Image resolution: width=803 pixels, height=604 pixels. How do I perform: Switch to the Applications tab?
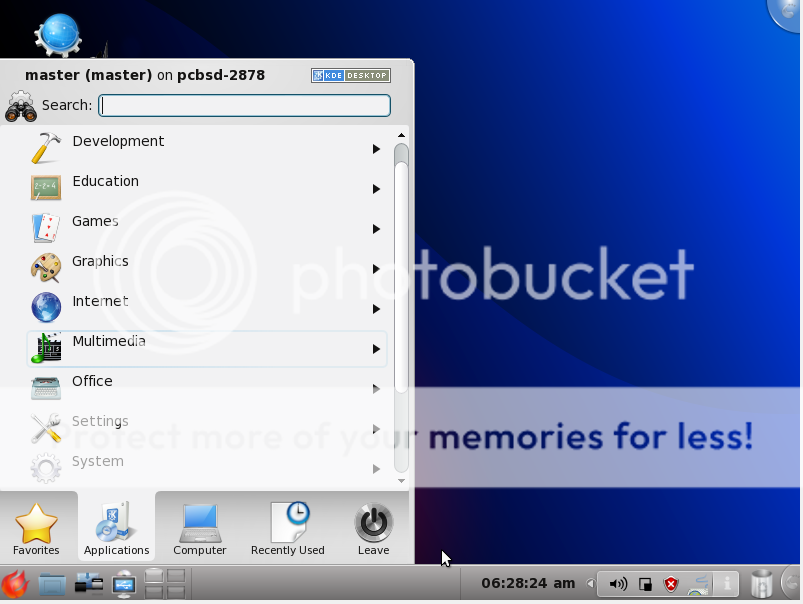(116, 528)
